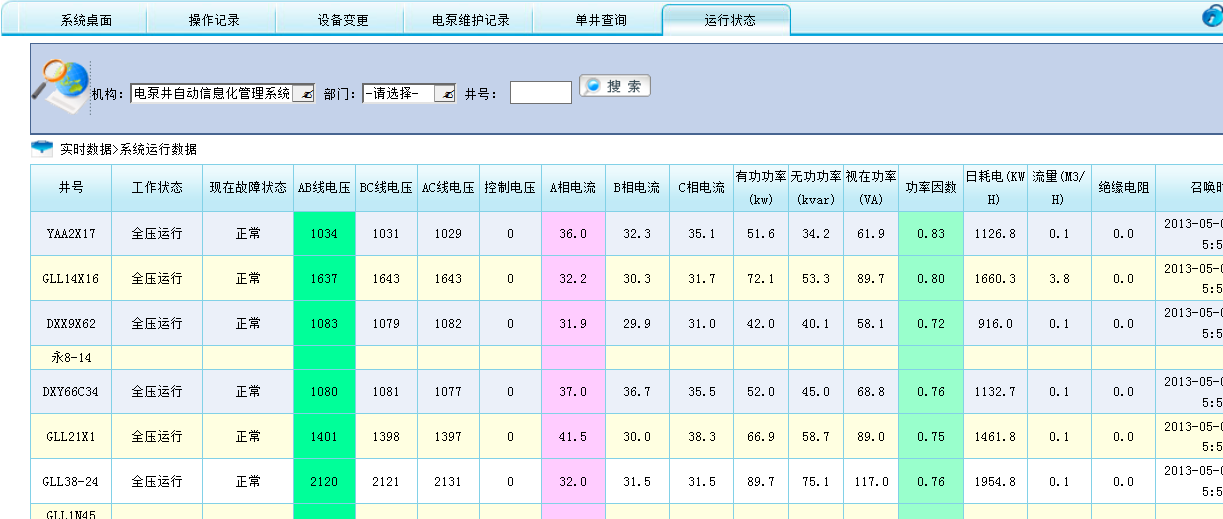
Task: Click the pink 41.5 A相电流 cell
Action: point(573,437)
